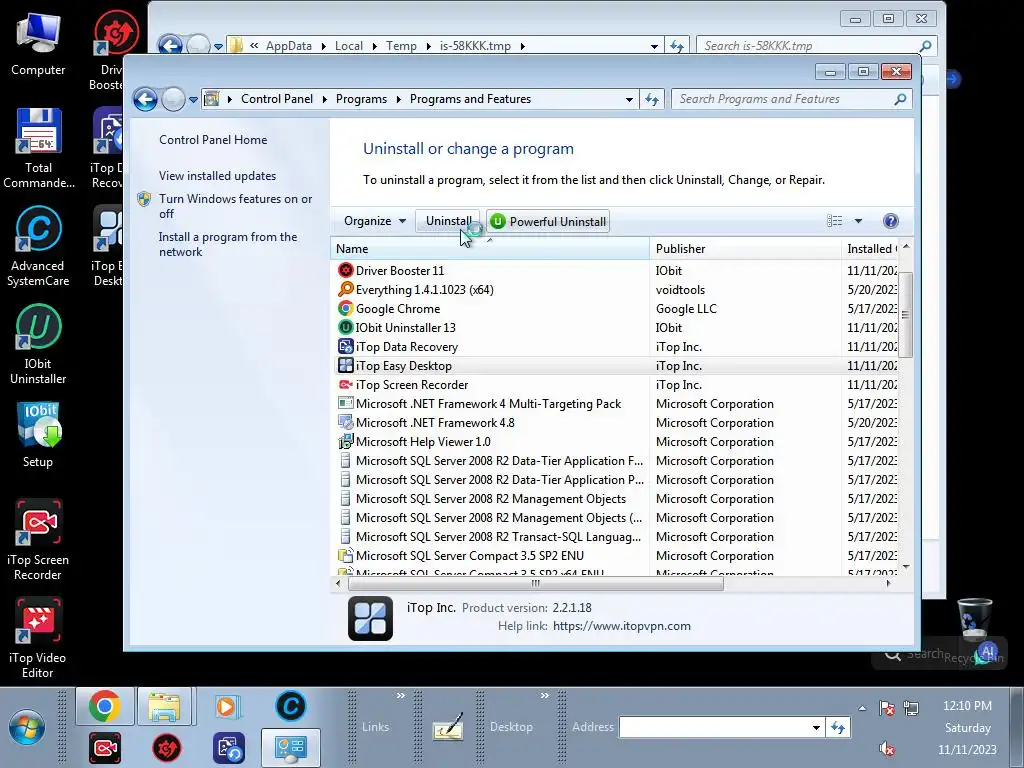
Task: Open Advanced SystemCare desktop shortcut
Action: tap(38, 247)
